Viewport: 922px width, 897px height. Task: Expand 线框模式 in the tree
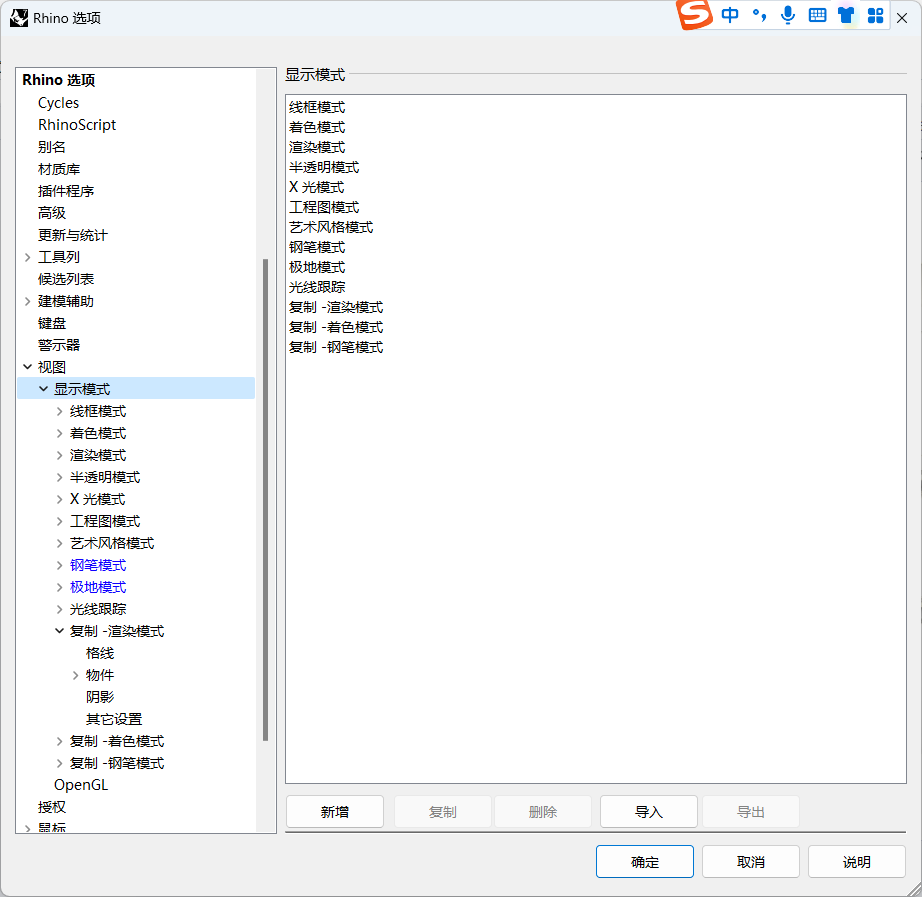[59, 411]
